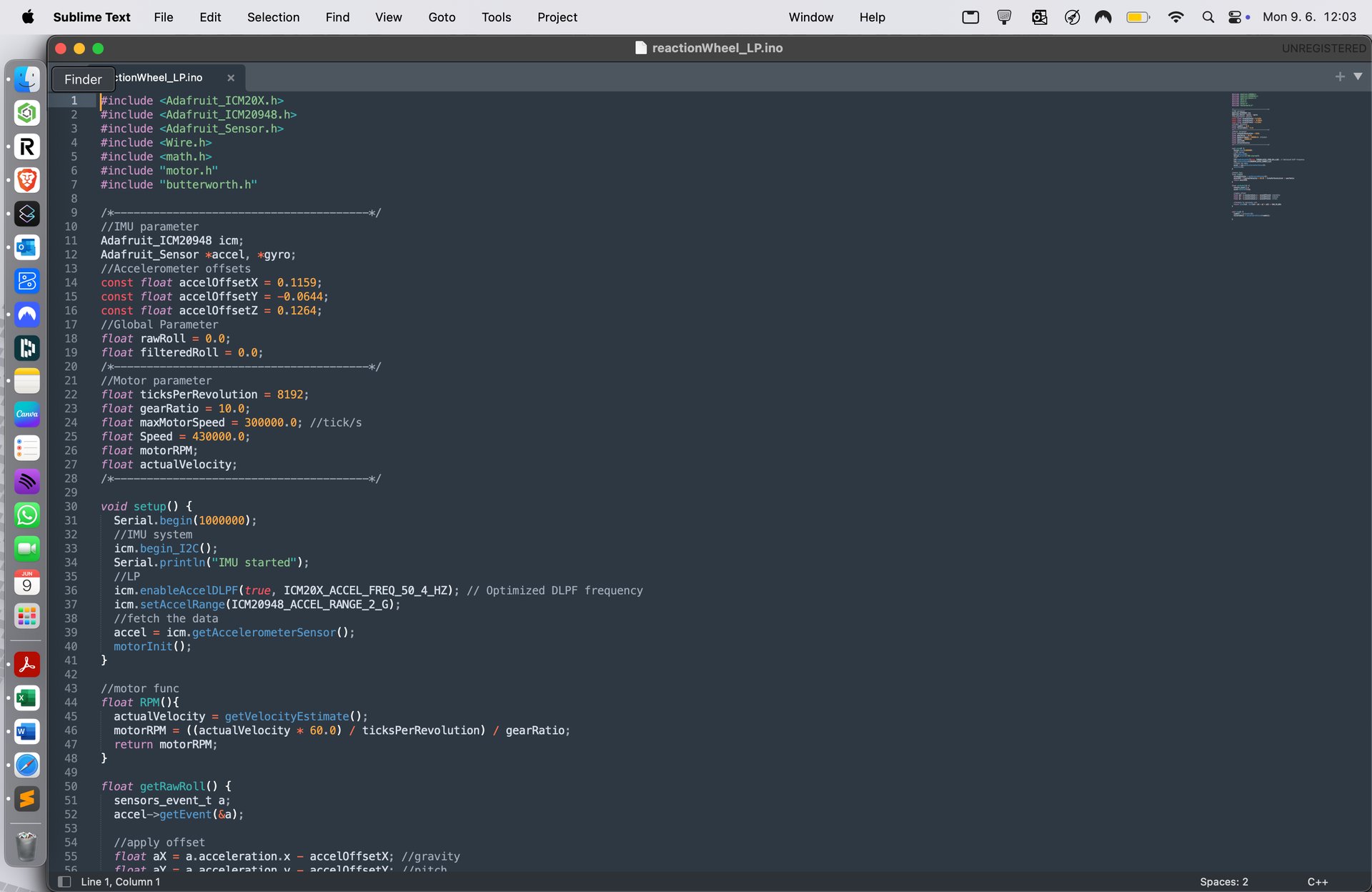
Task: Click line number 30 in the gutter
Action: point(71,507)
